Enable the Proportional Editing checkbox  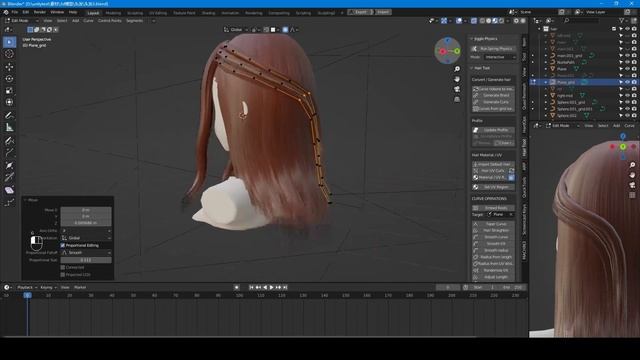[x=63, y=245]
